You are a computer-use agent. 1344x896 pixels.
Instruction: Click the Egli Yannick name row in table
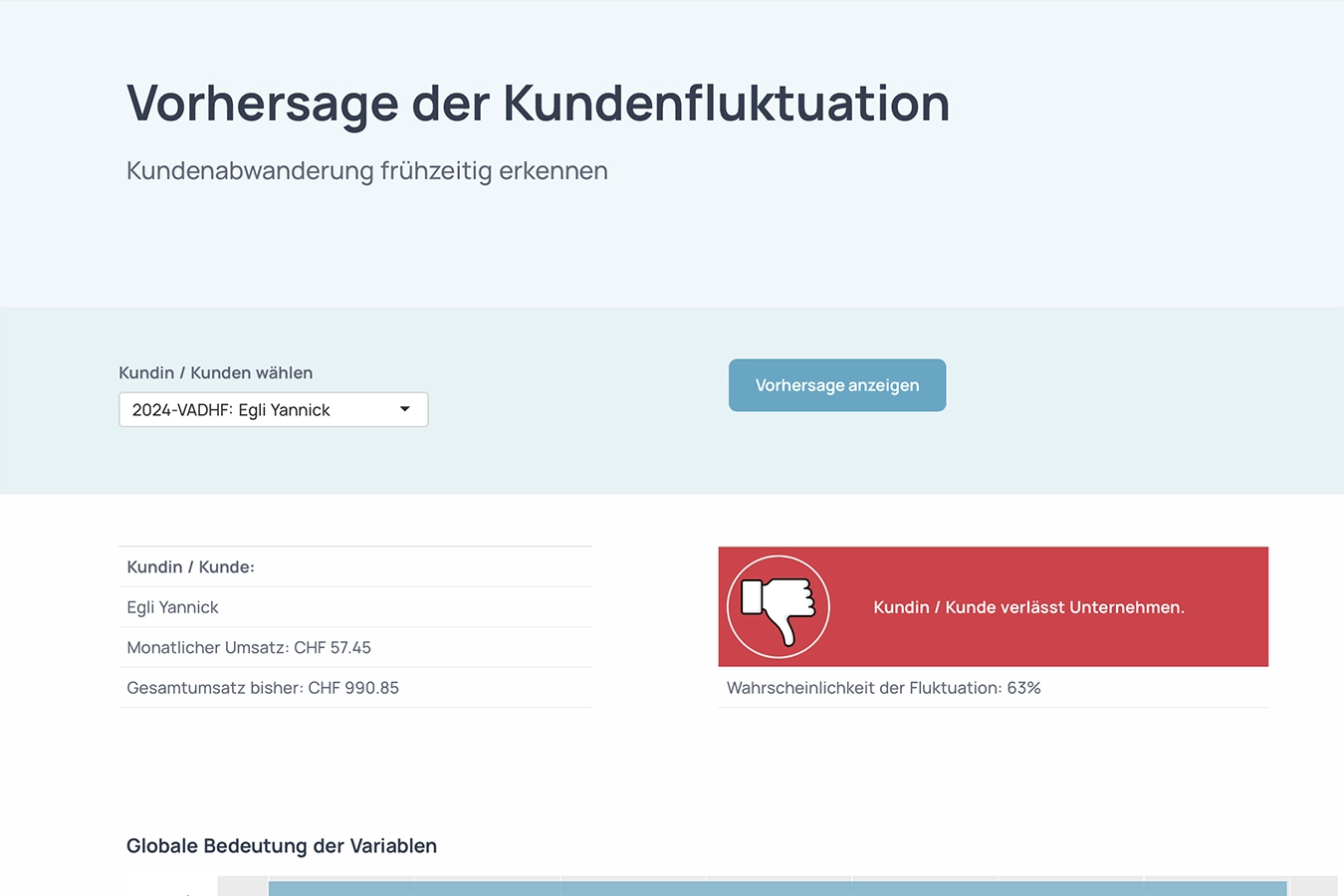point(172,607)
